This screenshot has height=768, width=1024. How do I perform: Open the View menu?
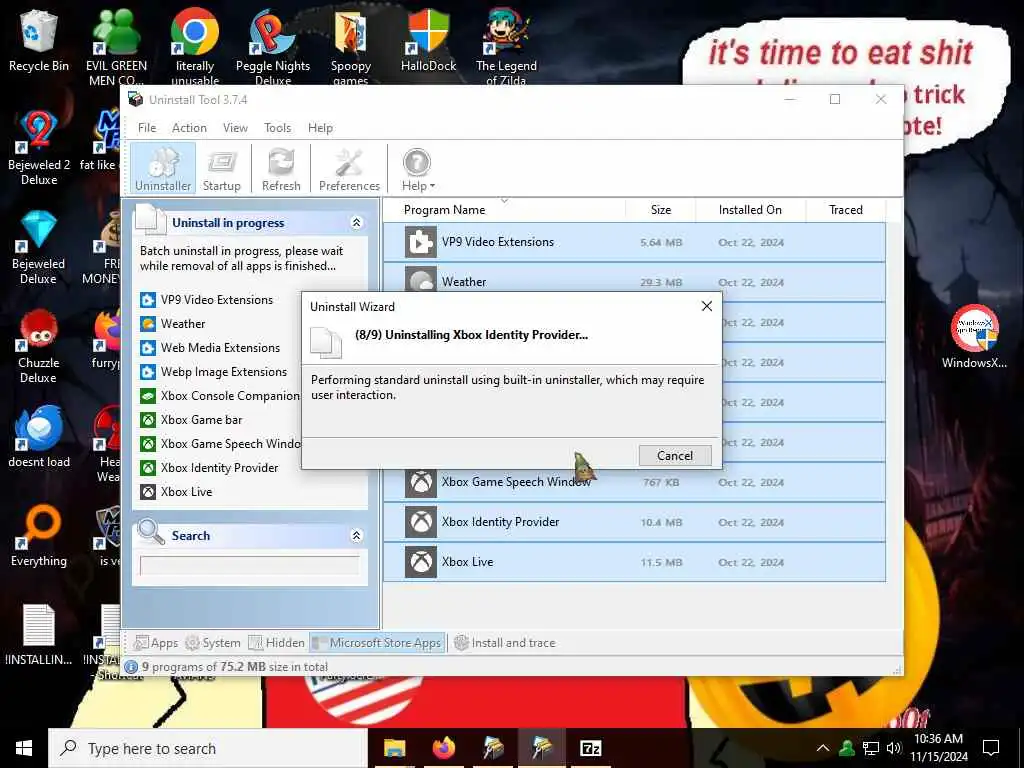(x=235, y=128)
